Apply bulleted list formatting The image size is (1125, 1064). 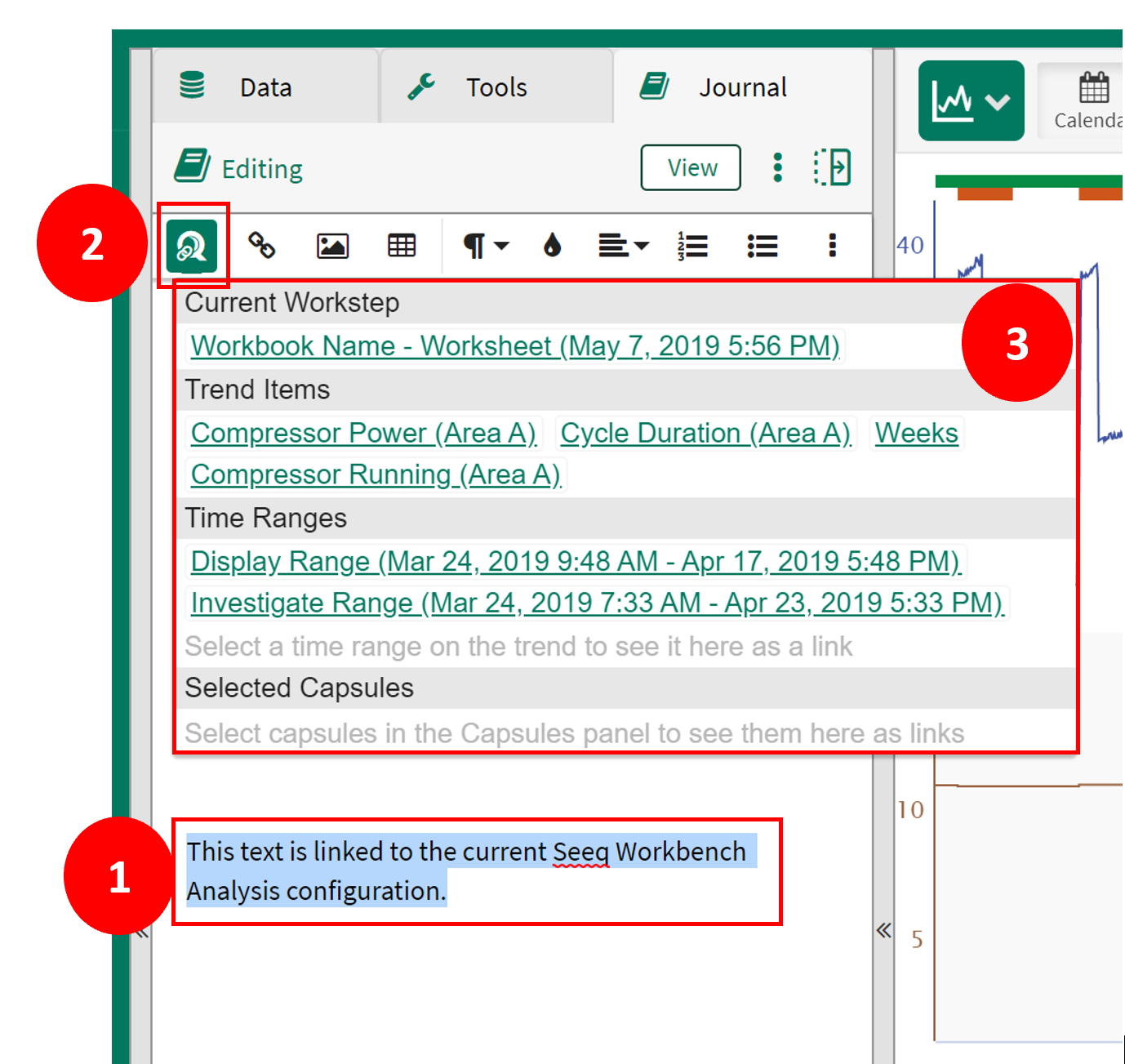[x=762, y=245]
